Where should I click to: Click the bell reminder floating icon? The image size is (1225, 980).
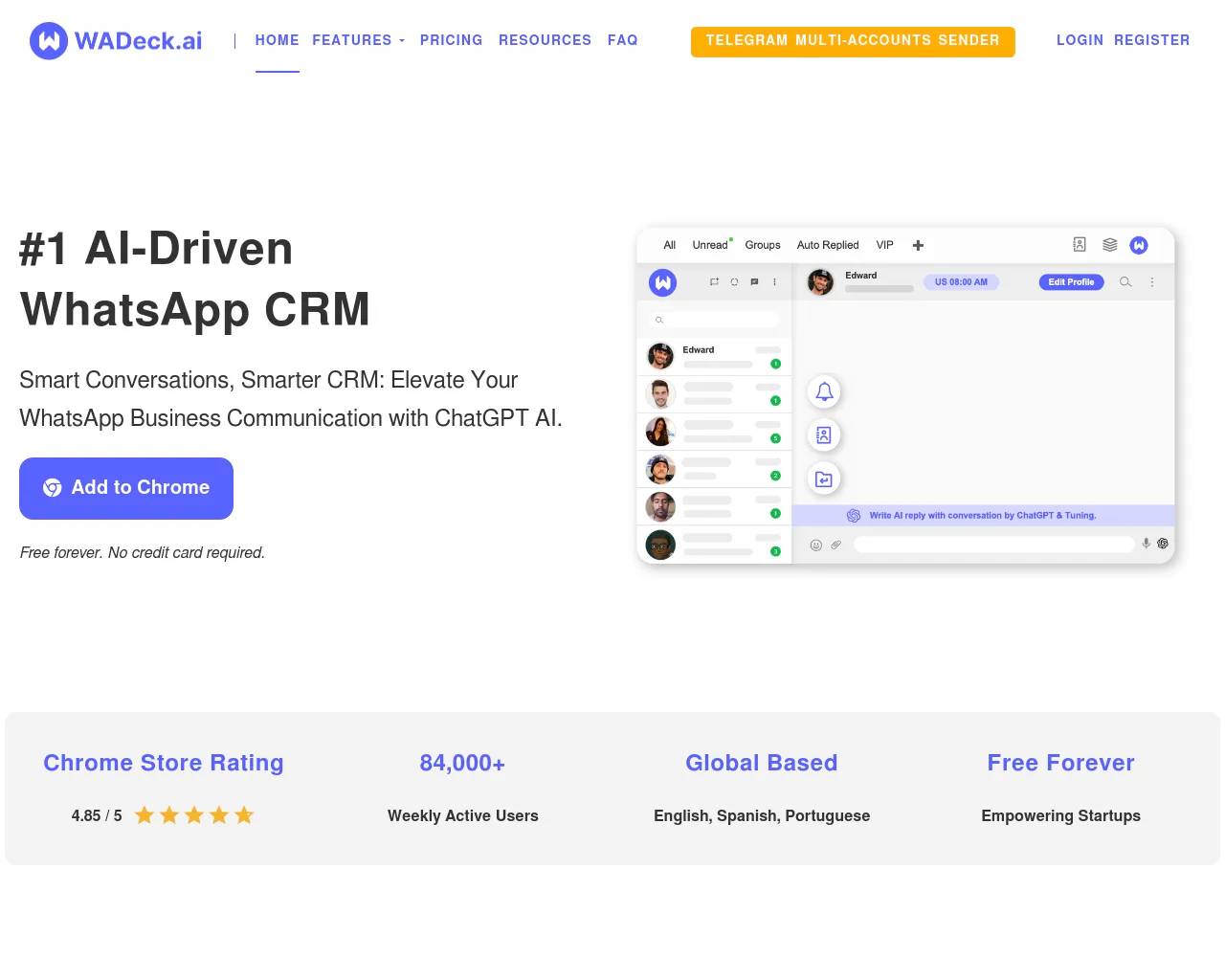pos(824,391)
